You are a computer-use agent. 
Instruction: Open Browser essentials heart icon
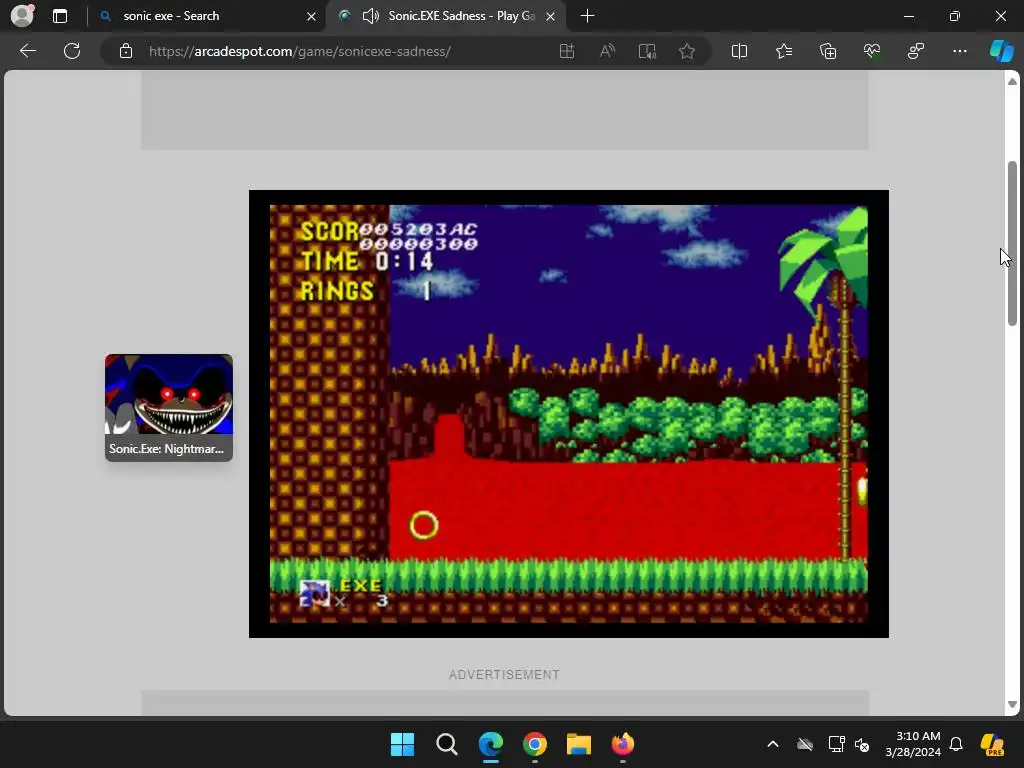click(x=872, y=51)
